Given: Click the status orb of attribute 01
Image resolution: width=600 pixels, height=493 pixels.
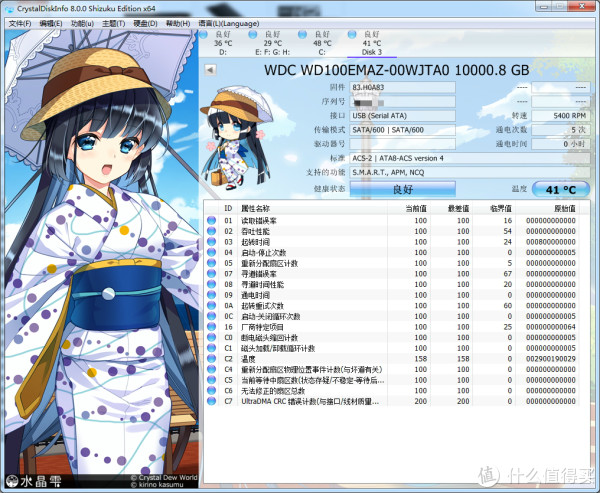Looking at the screenshot, I should point(211,220).
